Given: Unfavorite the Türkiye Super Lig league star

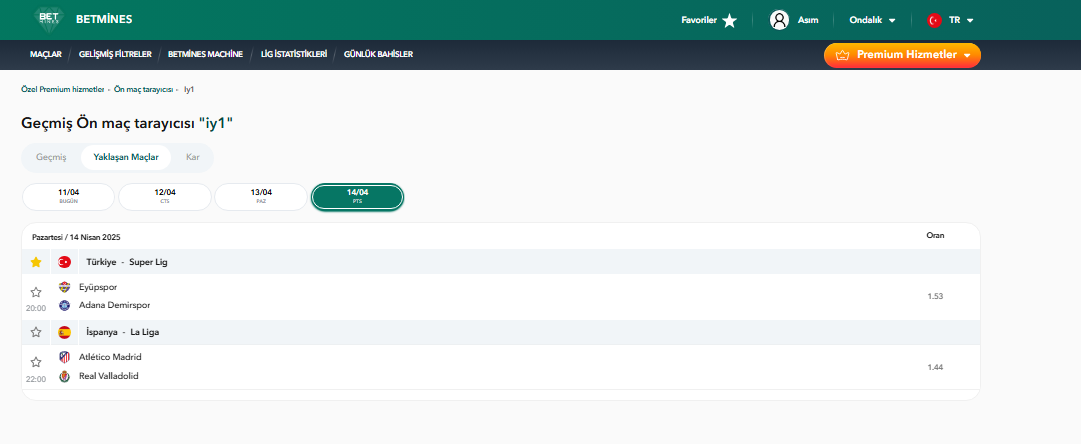Looking at the screenshot, I should point(36,262).
